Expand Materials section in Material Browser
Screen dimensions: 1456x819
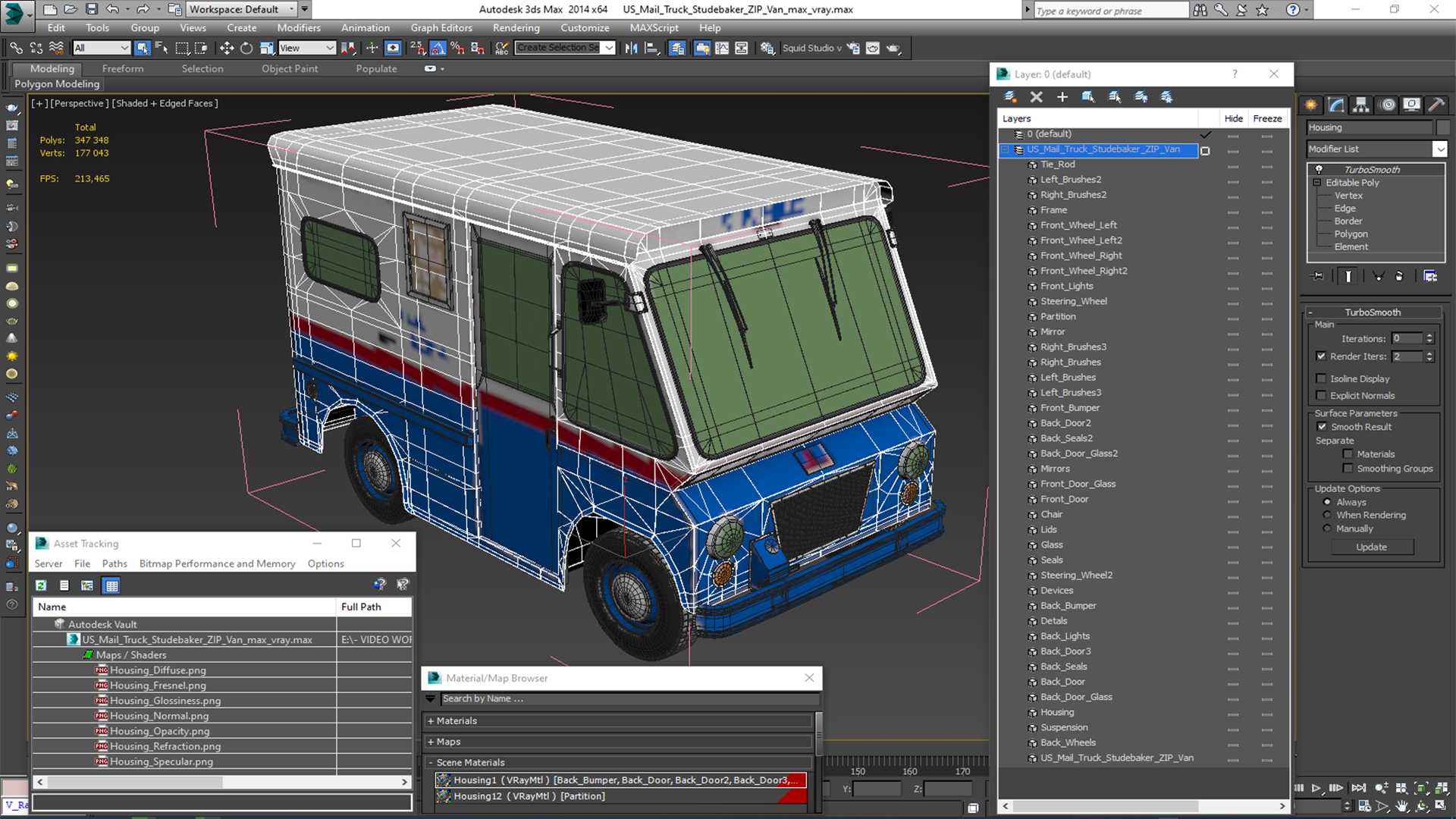pyautogui.click(x=431, y=721)
